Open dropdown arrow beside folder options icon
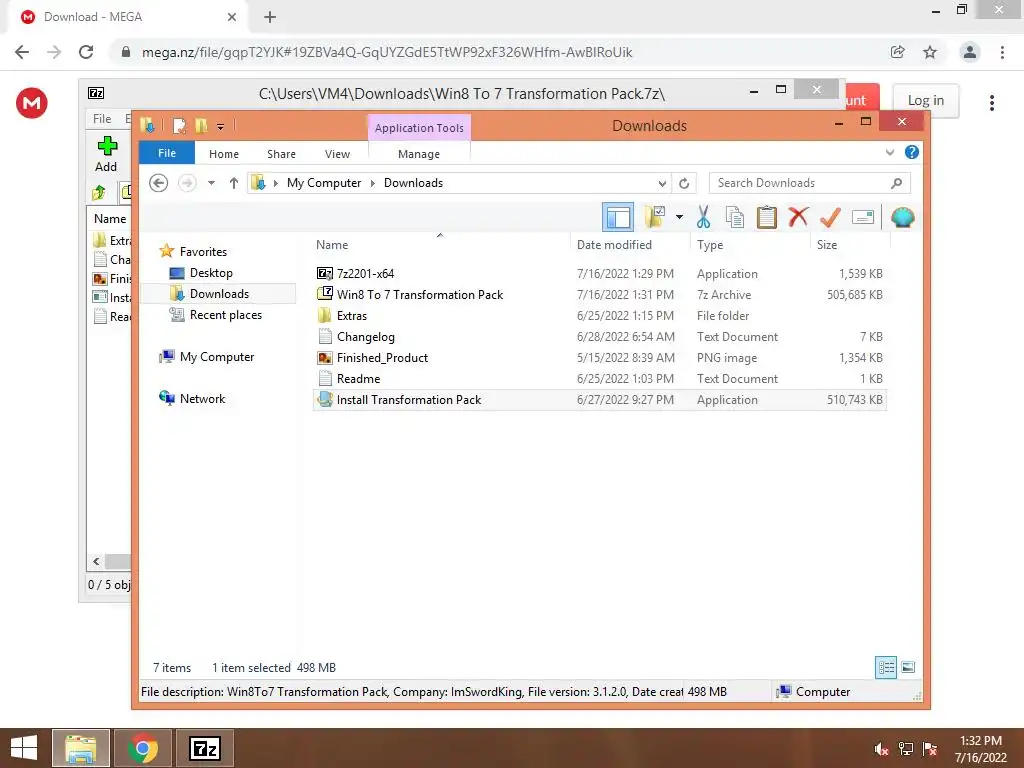This screenshot has width=1024, height=768. click(679, 217)
